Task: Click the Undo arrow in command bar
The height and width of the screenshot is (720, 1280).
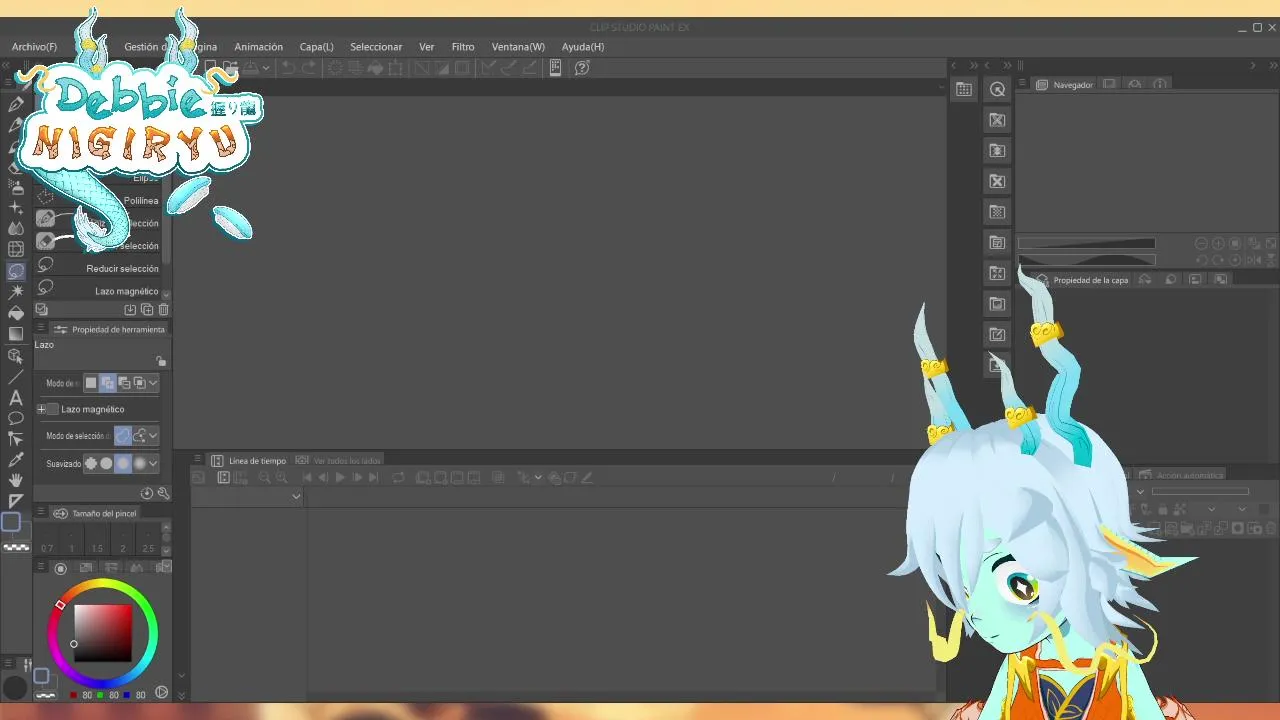Action: (288, 68)
